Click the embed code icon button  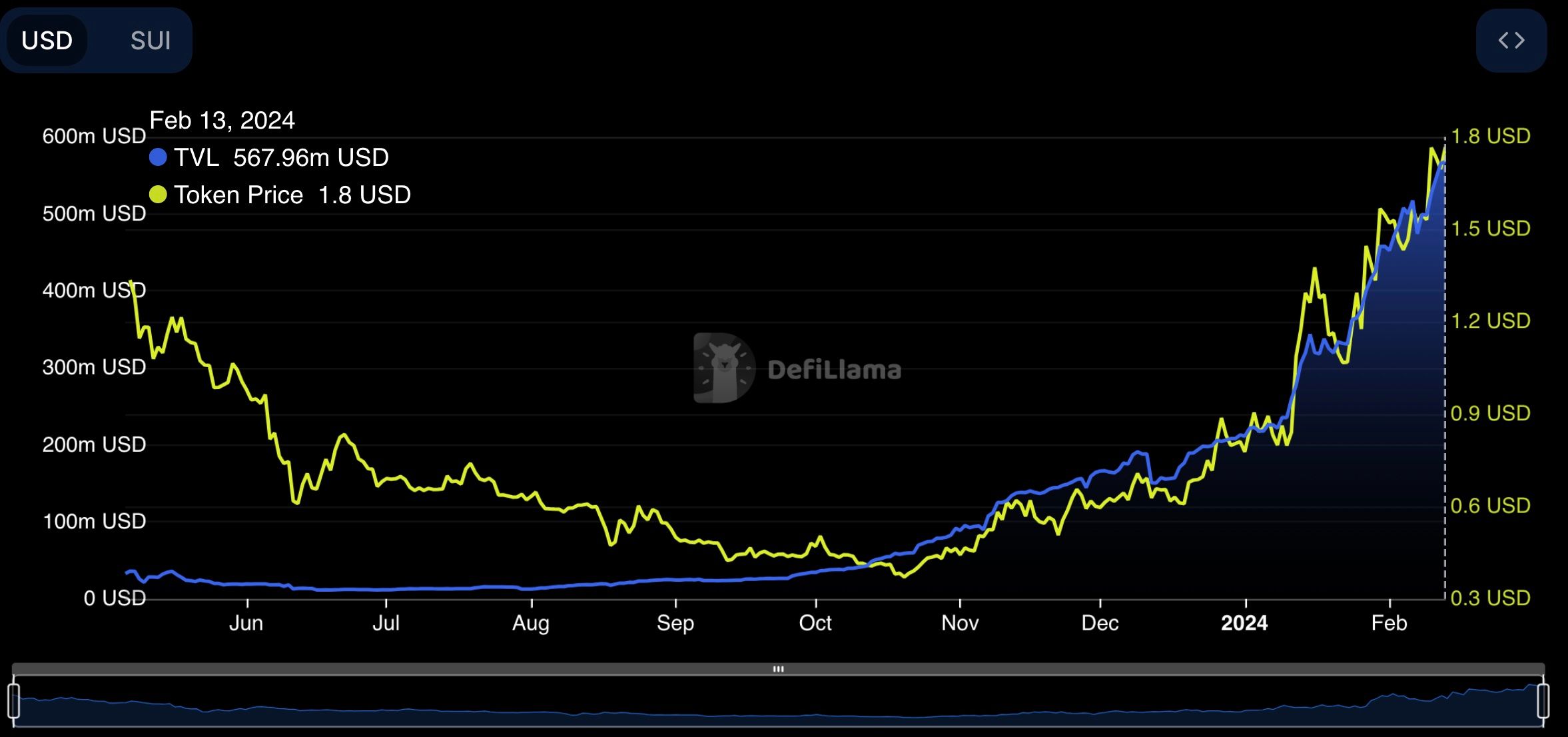coord(1511,41)
